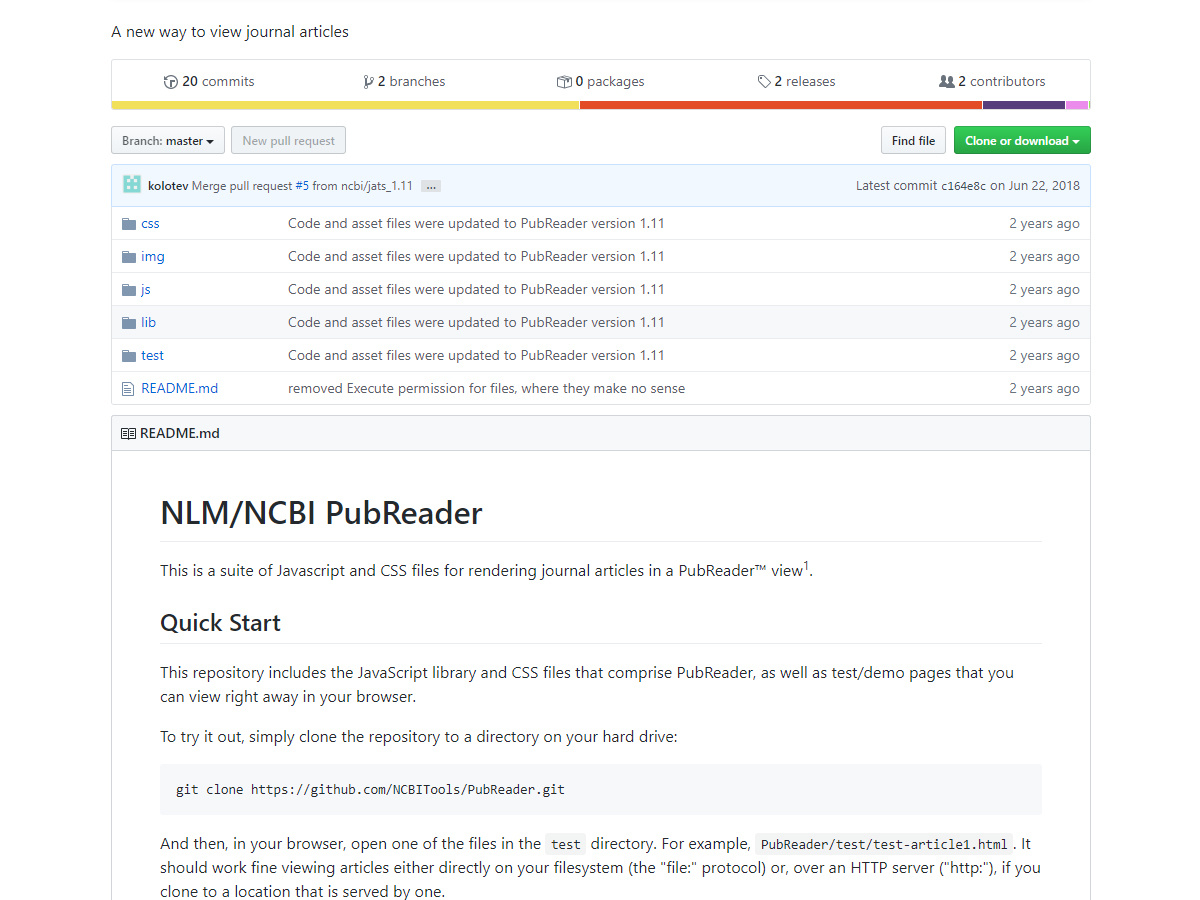
Task: Open the latest commit hash c164e8c
Action: point(963,186)
